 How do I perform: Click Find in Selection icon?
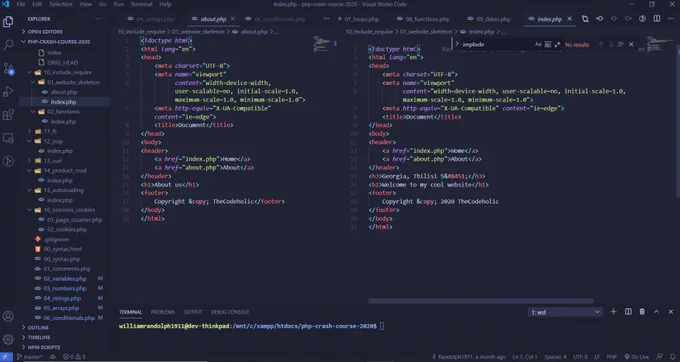coord(621,44)
